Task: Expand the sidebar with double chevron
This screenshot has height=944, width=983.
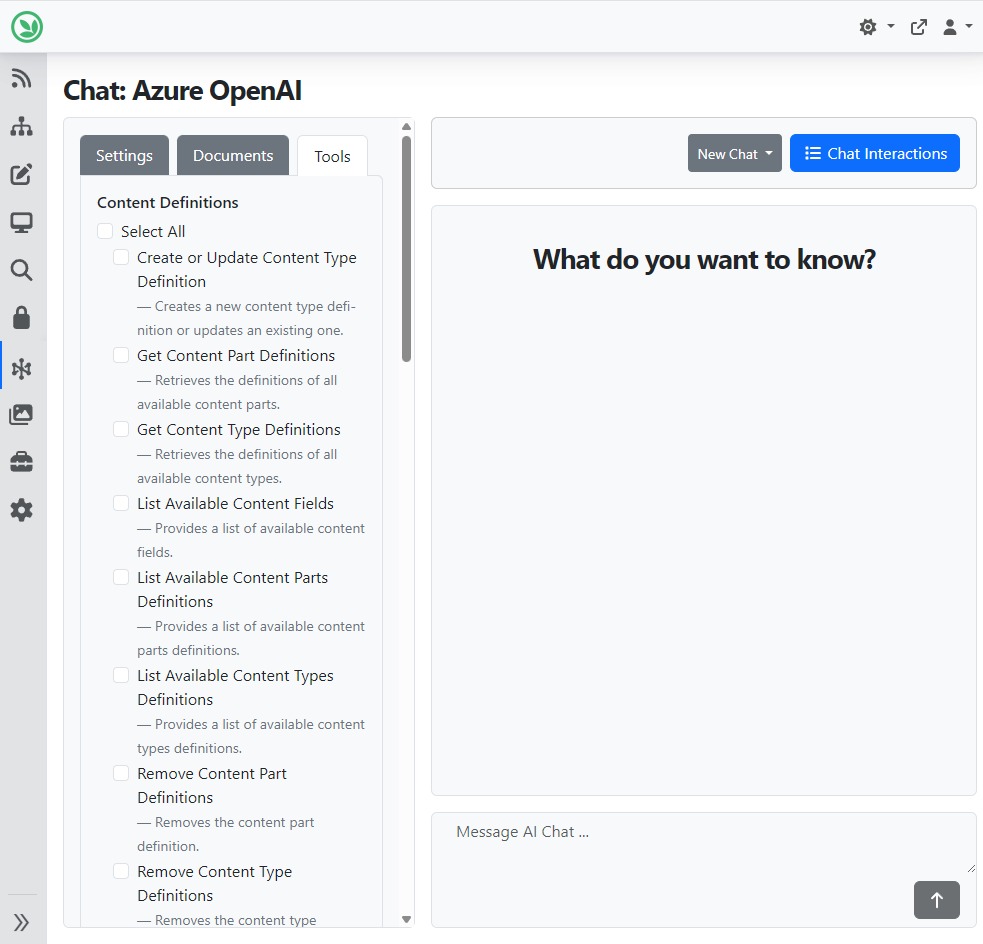Action: pos(21,923)
